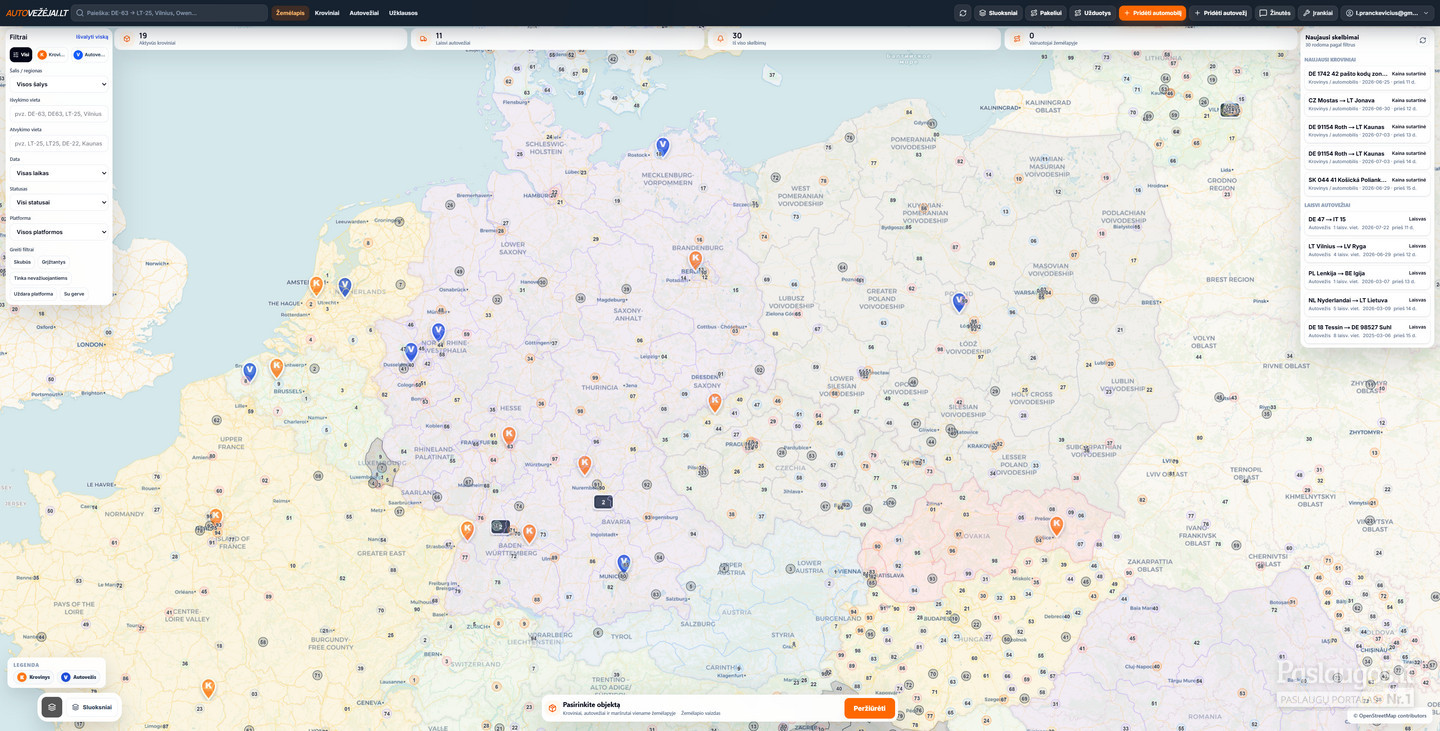The height and width of the screenshot is (731, 1440).
Task: Select the blue V marker in Mecklenburg-Vorpommern
Action: coord(662,147)
